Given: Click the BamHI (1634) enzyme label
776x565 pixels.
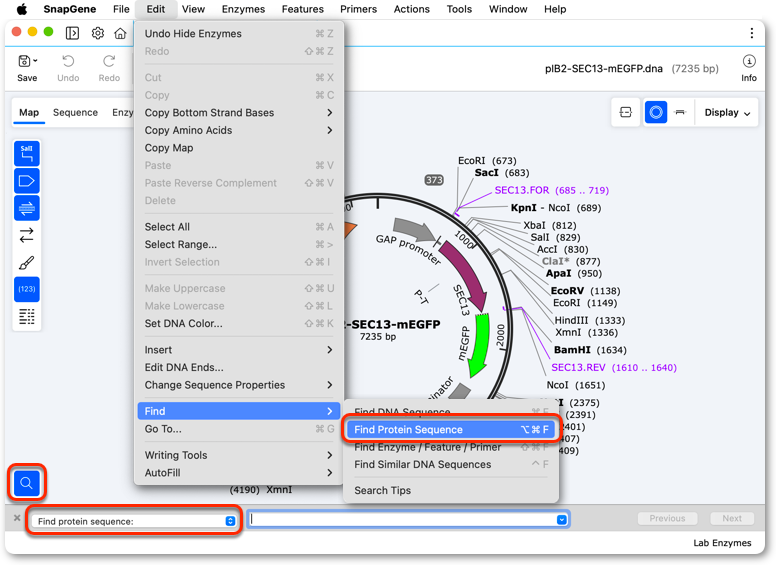Looking at the screenshot, I should [590, 350].
